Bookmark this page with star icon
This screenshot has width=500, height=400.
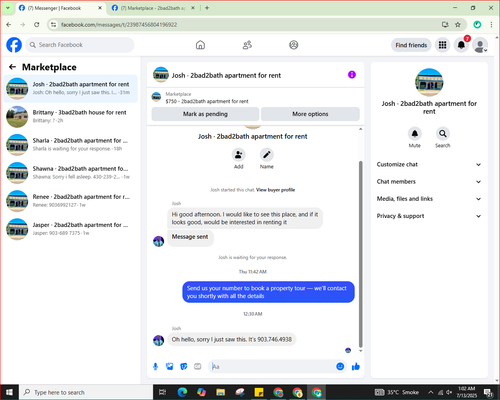pyautogui.click(x=458, y=25)
